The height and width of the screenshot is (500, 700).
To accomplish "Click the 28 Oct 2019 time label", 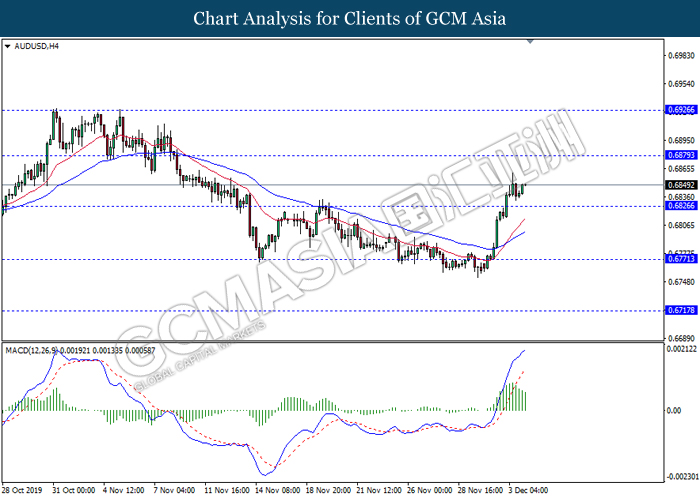I will 22,490.
